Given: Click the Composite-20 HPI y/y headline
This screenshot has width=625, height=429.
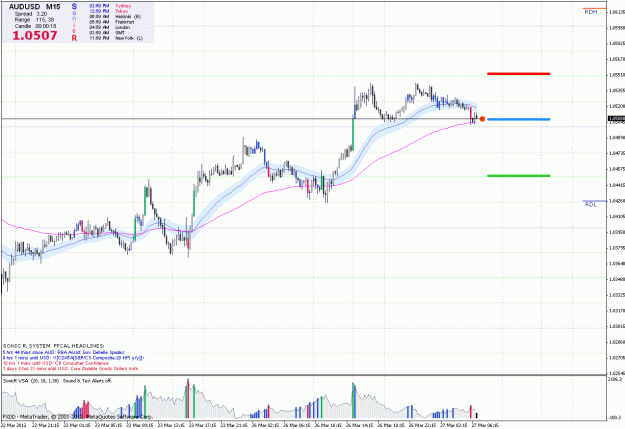Looking at the screenshot, I should click(74, 358).
